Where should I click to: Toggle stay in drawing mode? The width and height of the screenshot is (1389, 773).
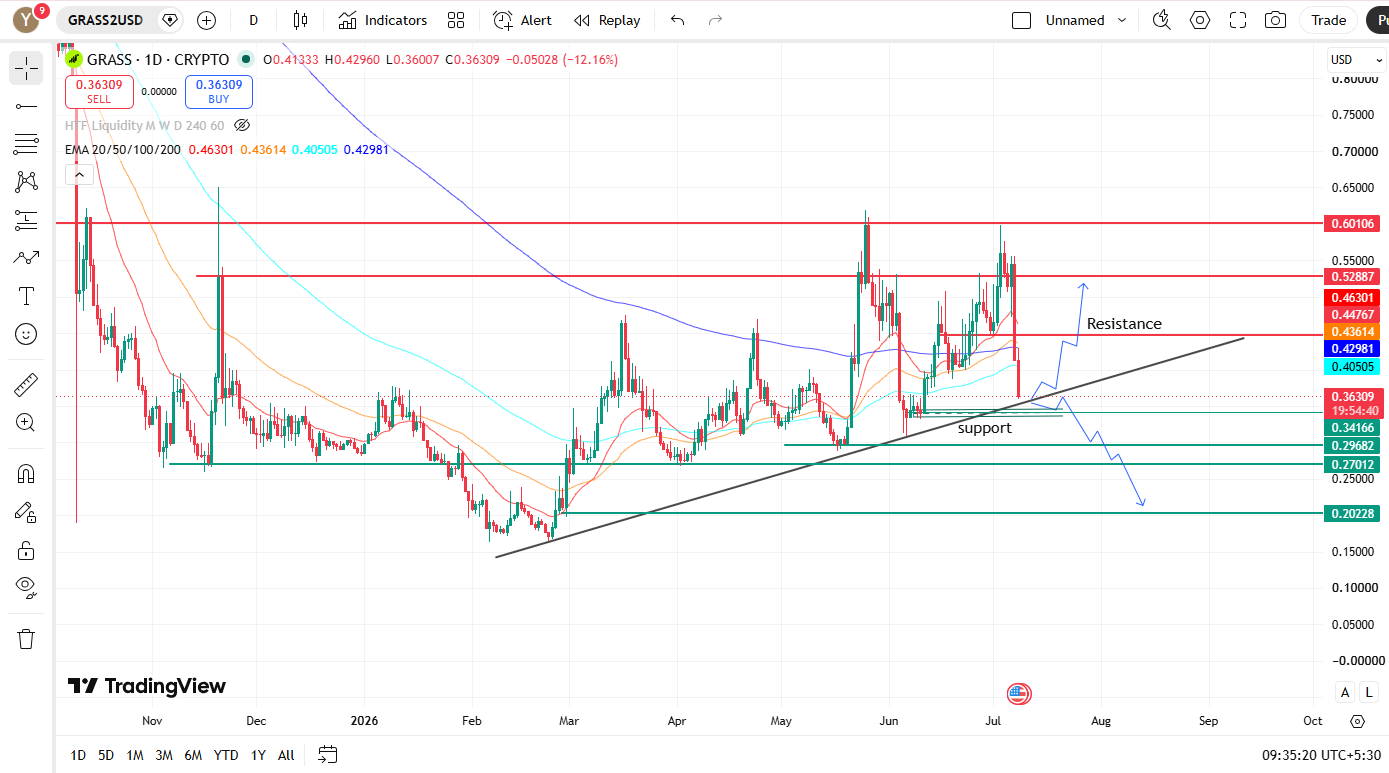pos(26,511)
